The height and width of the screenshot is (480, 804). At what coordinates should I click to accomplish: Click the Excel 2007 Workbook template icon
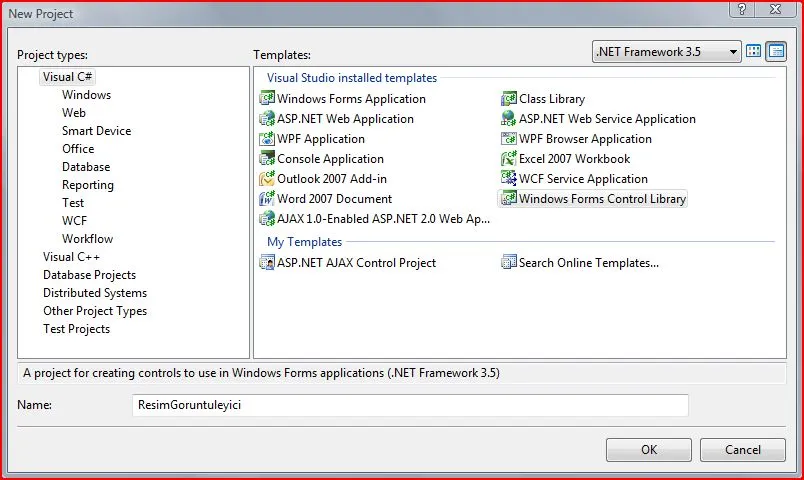click(x=509, y=158)
